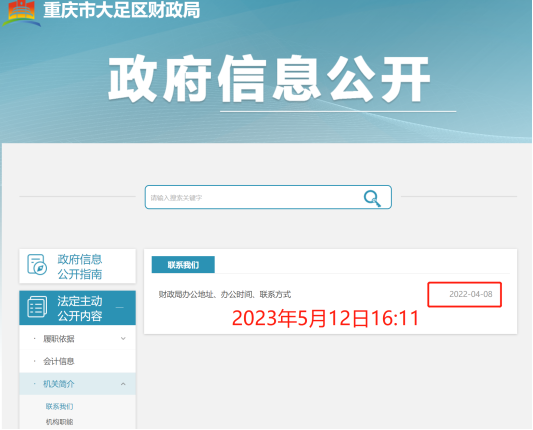Click the 法定主动公开内容 list icon
The image size is (533, 430).
(37, 307)
